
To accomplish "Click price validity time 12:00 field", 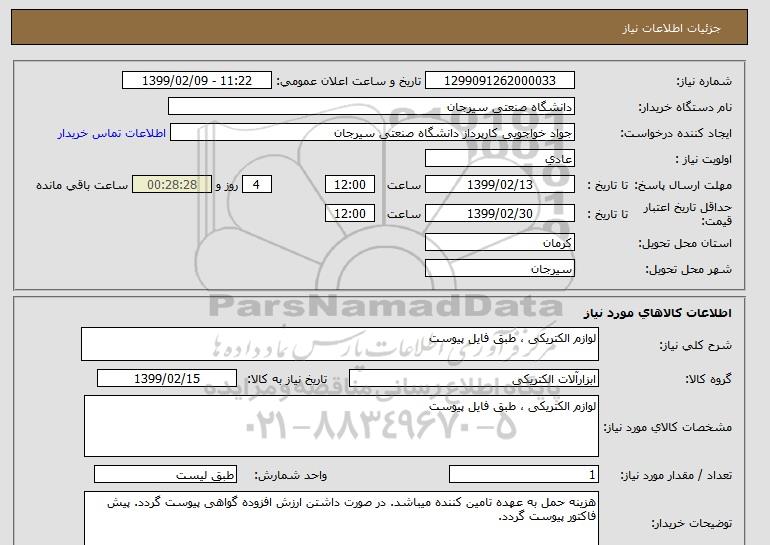I will [x=350, y=213].
